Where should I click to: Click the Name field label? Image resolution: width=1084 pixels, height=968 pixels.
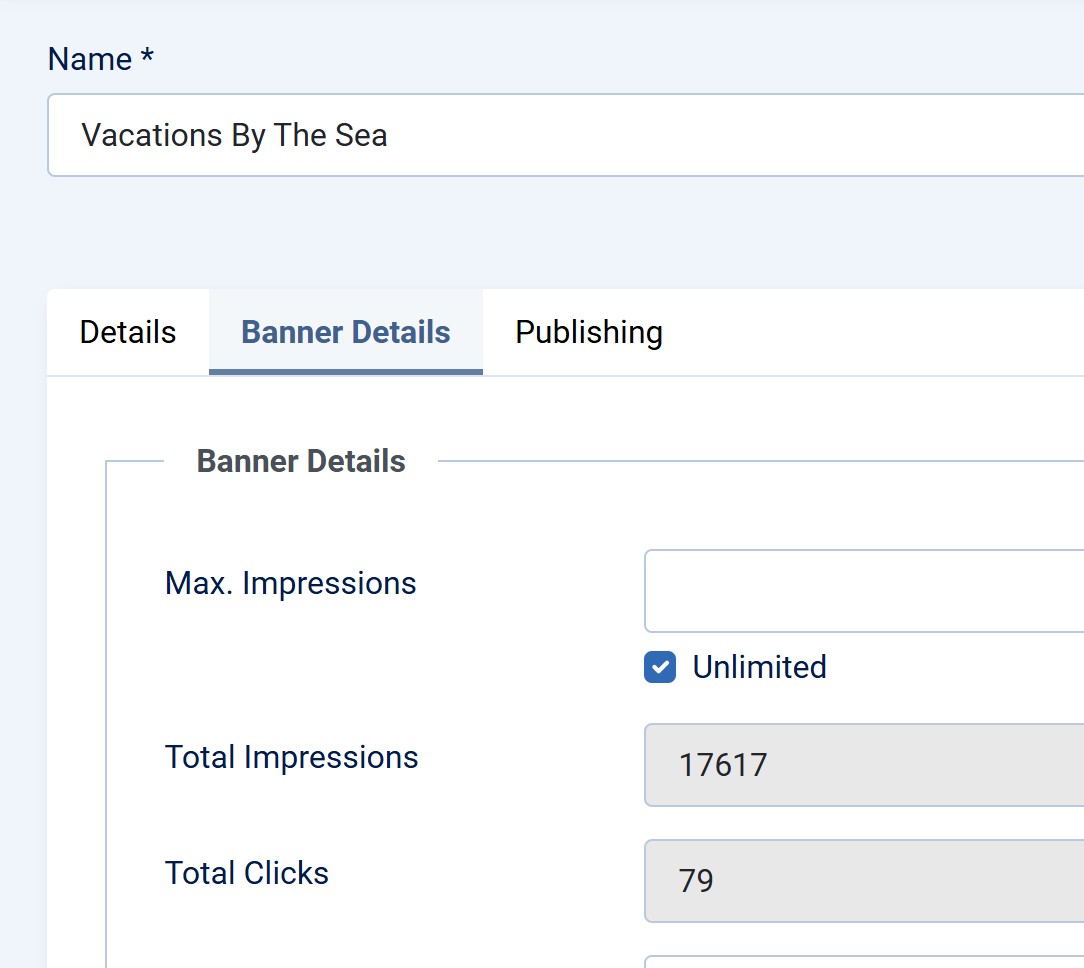pyautogui.click(x=90, y=59)
